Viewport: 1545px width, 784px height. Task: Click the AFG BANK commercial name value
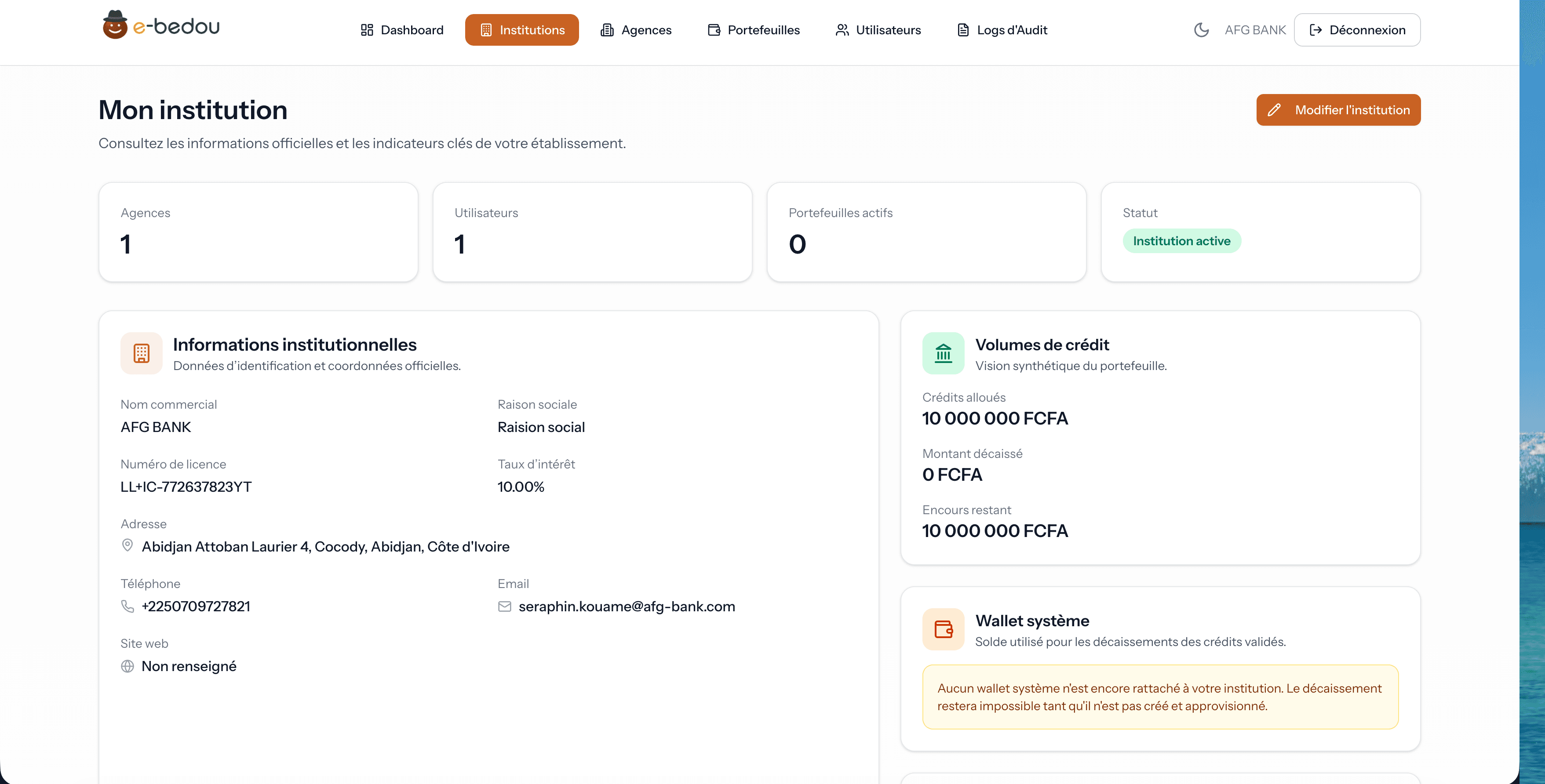click(156, 427)
